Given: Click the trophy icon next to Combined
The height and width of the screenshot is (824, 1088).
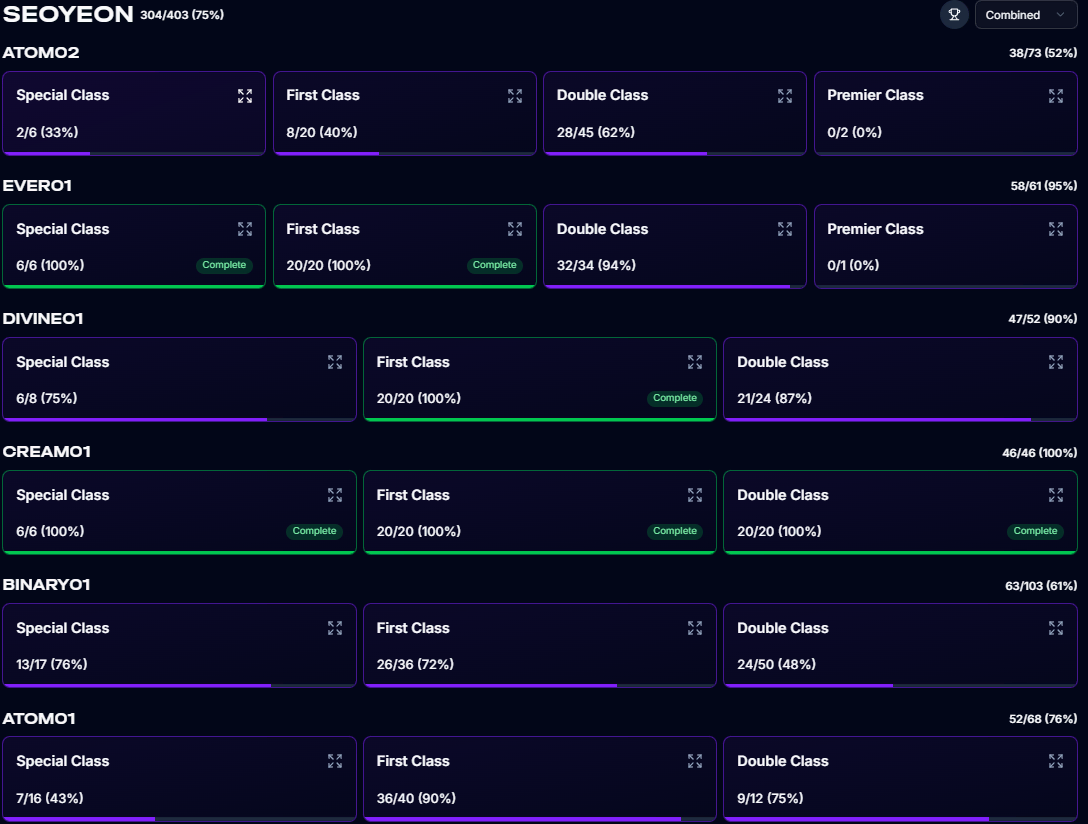Looking at the screenshot, I should click(954, 15).
